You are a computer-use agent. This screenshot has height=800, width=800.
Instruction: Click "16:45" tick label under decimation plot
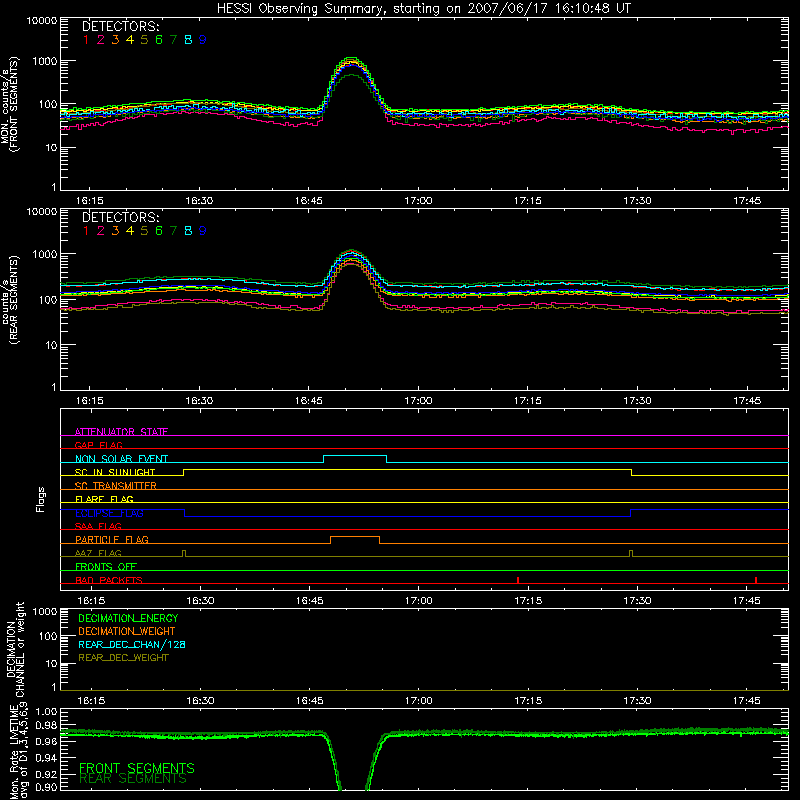pyautogui.click(x=309, y=701)
